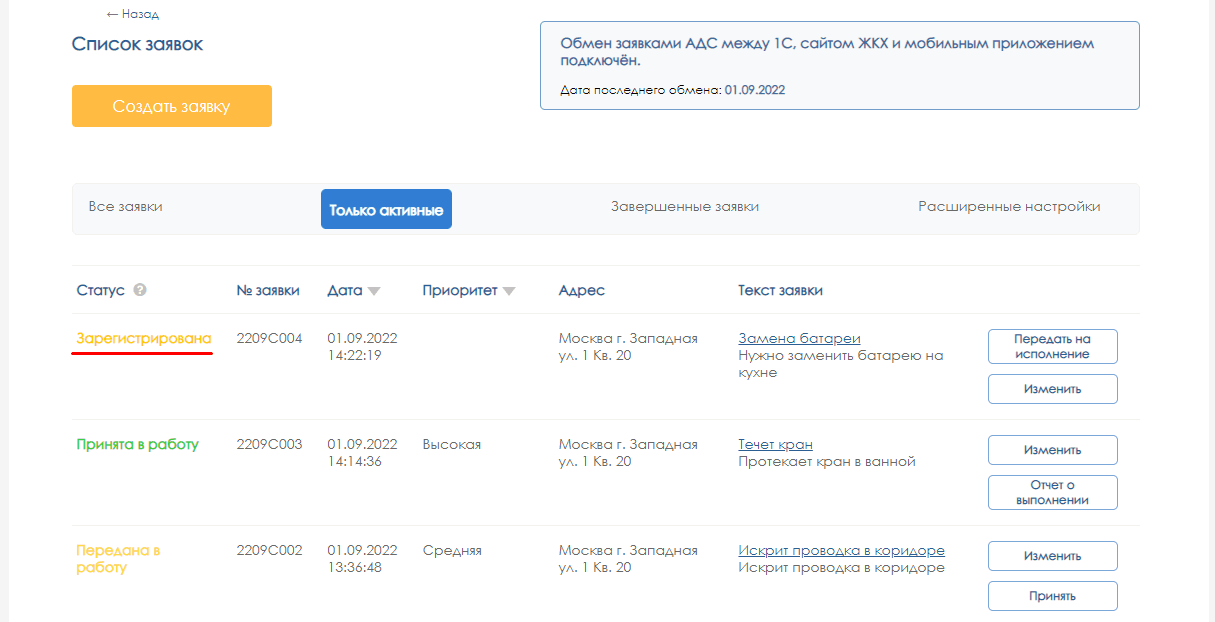
Task: Click the Зарегистрирована status label
Action: (144, 339)
